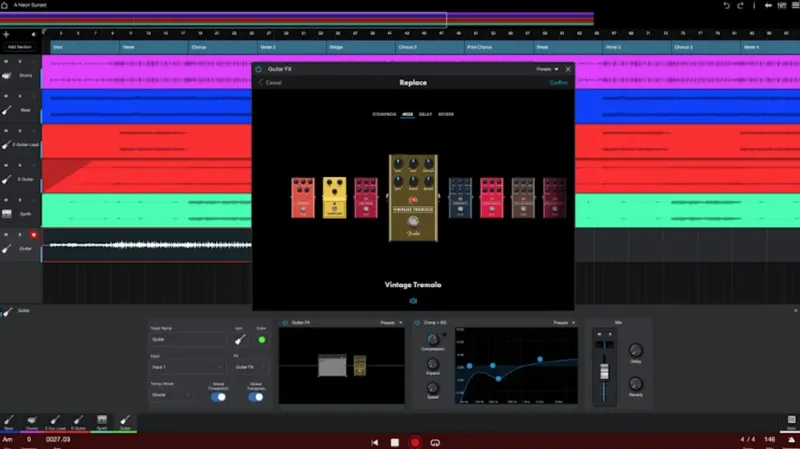Click tremolo pedal in Guitar FX chain
The image size is (800, 449).
coord(360,365)
